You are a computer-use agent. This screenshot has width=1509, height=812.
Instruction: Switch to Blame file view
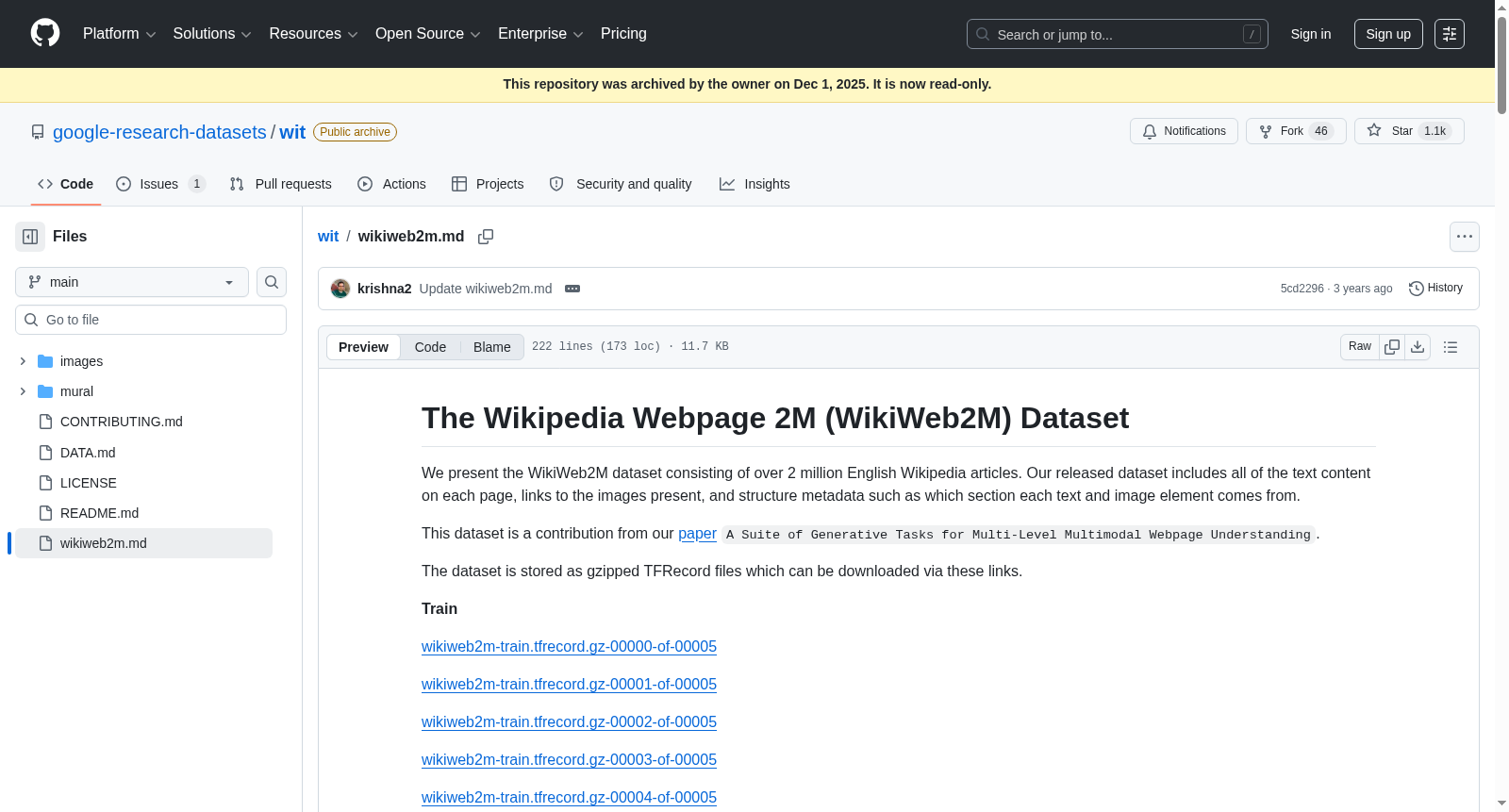click(492, 347)
